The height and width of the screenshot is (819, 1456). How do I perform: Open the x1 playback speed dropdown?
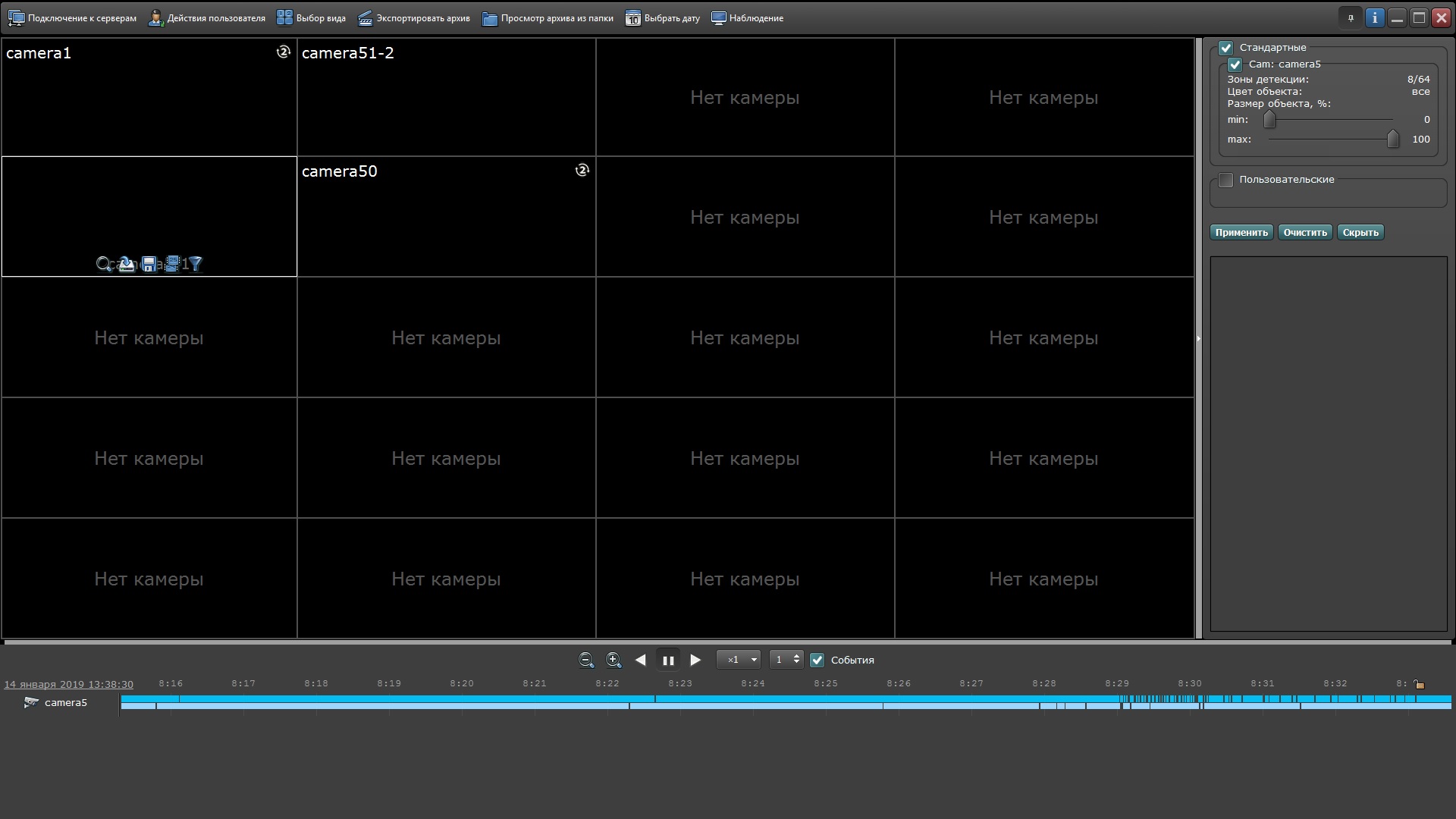click(738, 660)
